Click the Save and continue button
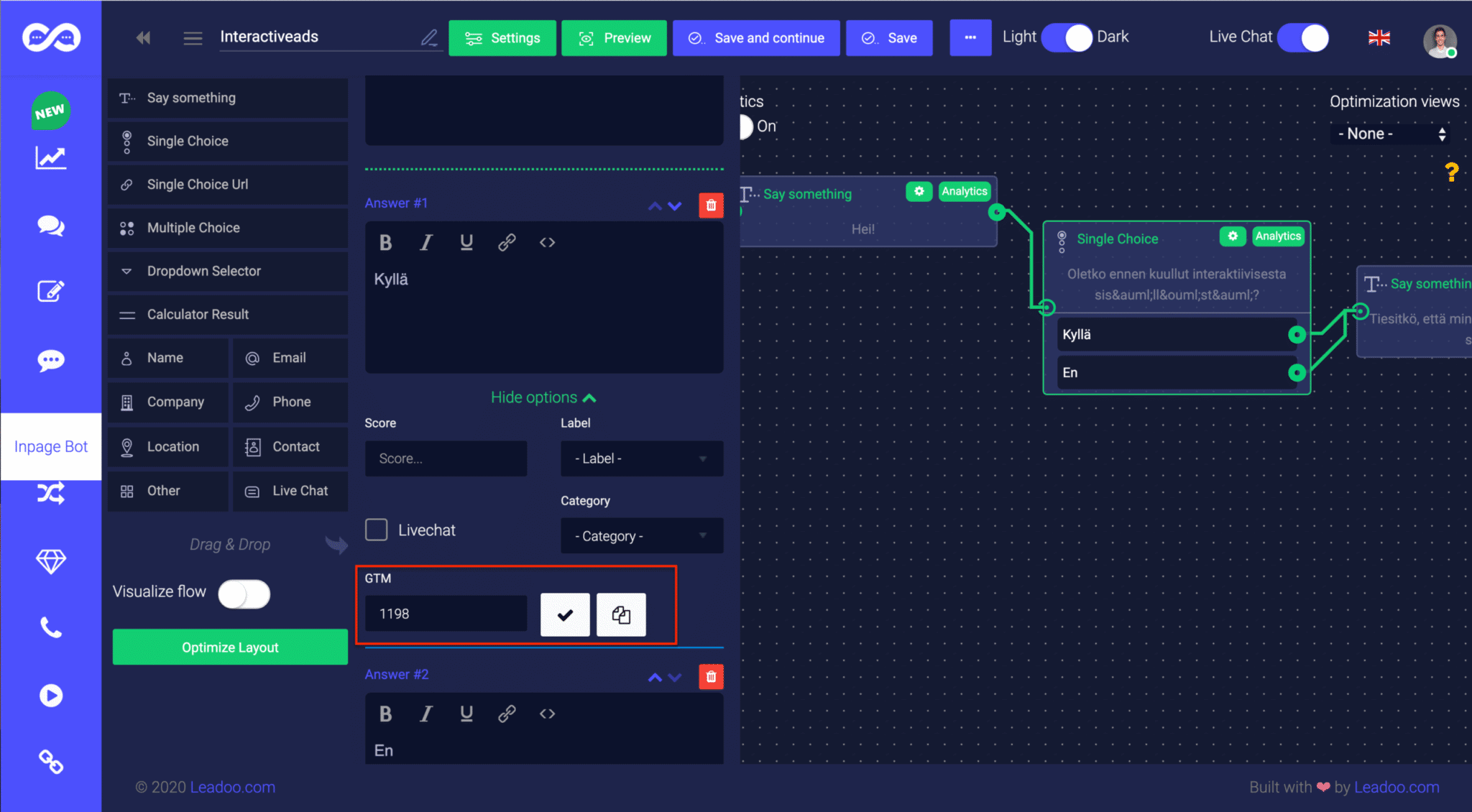The width and height of the screenshot is (1472, 812). (755, 38)
